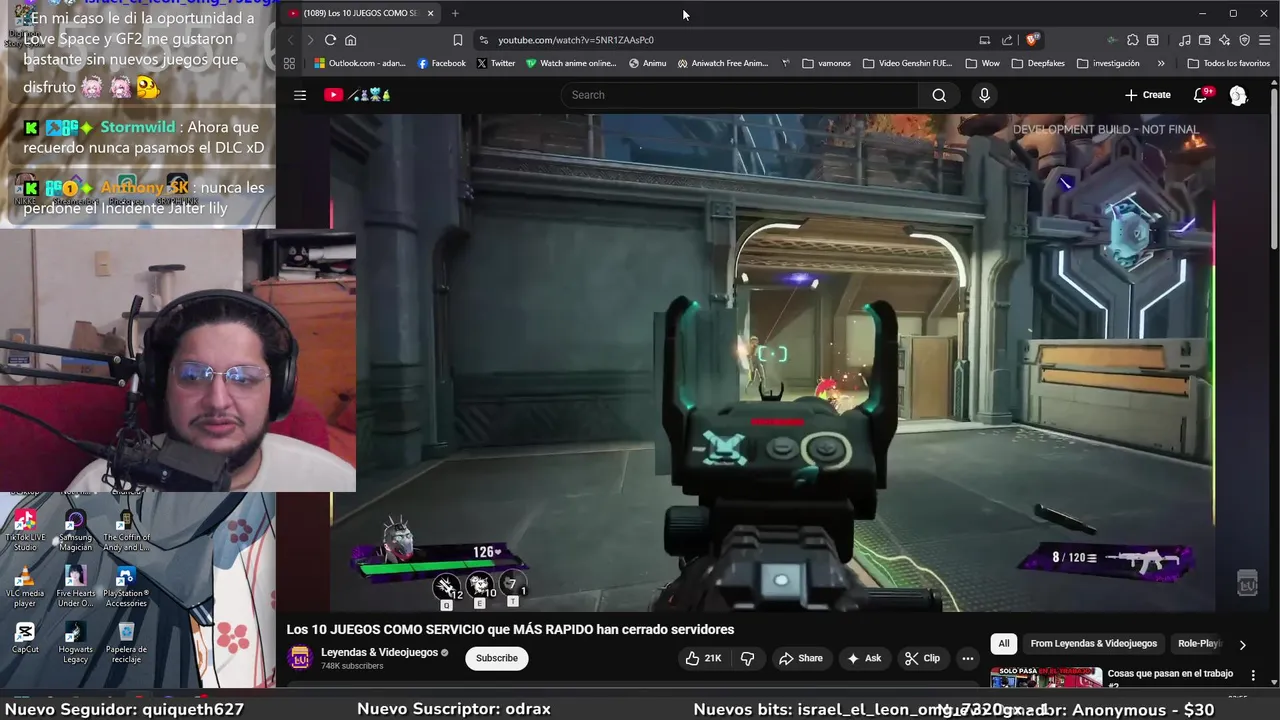Go to browser home page
The image size is (1280, 720).
[x=350, y=40]
